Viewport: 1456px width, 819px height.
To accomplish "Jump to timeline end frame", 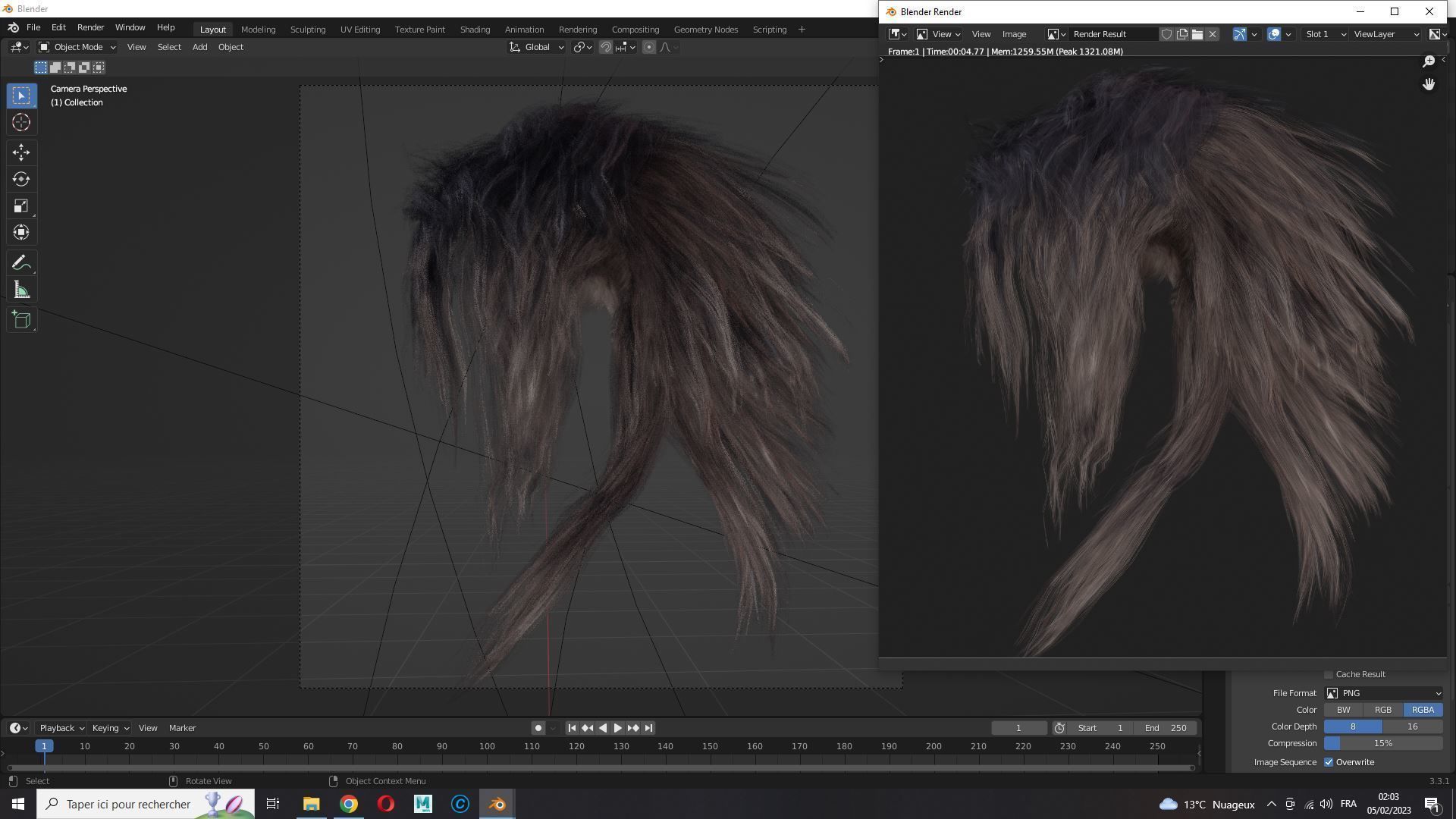I will click(x=648, y=728).
